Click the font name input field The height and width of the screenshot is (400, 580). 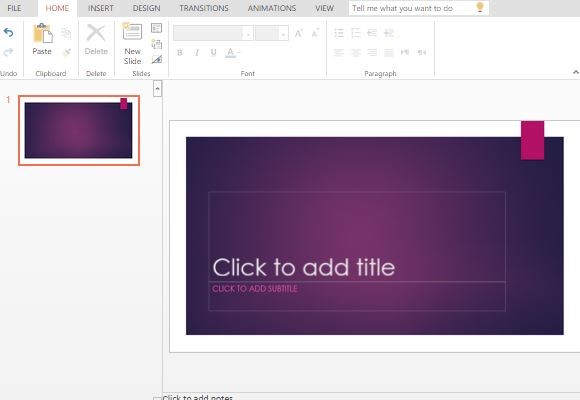[x=208, y=33]
